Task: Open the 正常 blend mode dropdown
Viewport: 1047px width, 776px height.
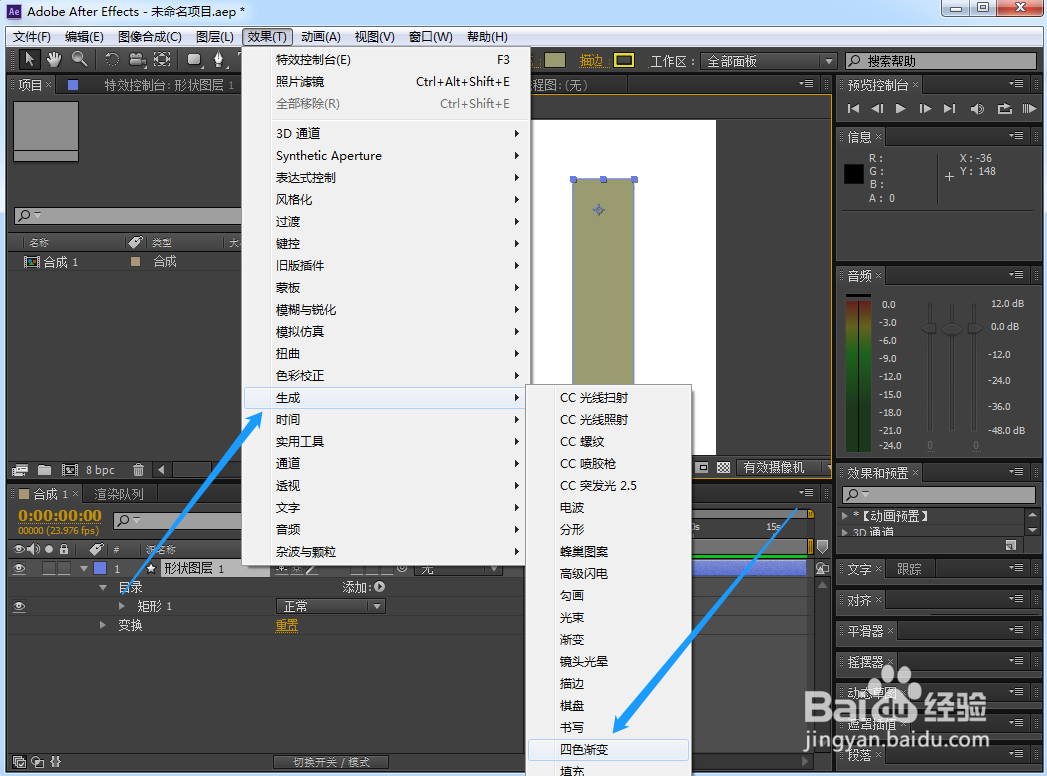Action: point(331,606)
